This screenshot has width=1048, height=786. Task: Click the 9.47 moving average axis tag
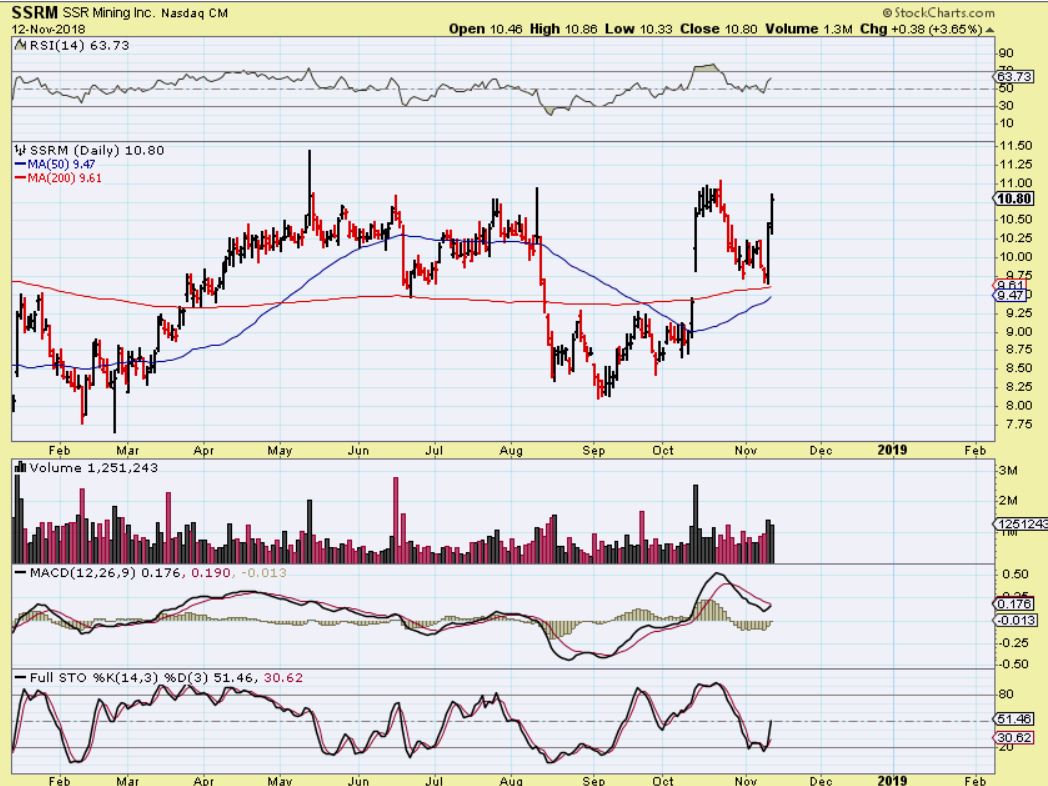click(1011, 295)
